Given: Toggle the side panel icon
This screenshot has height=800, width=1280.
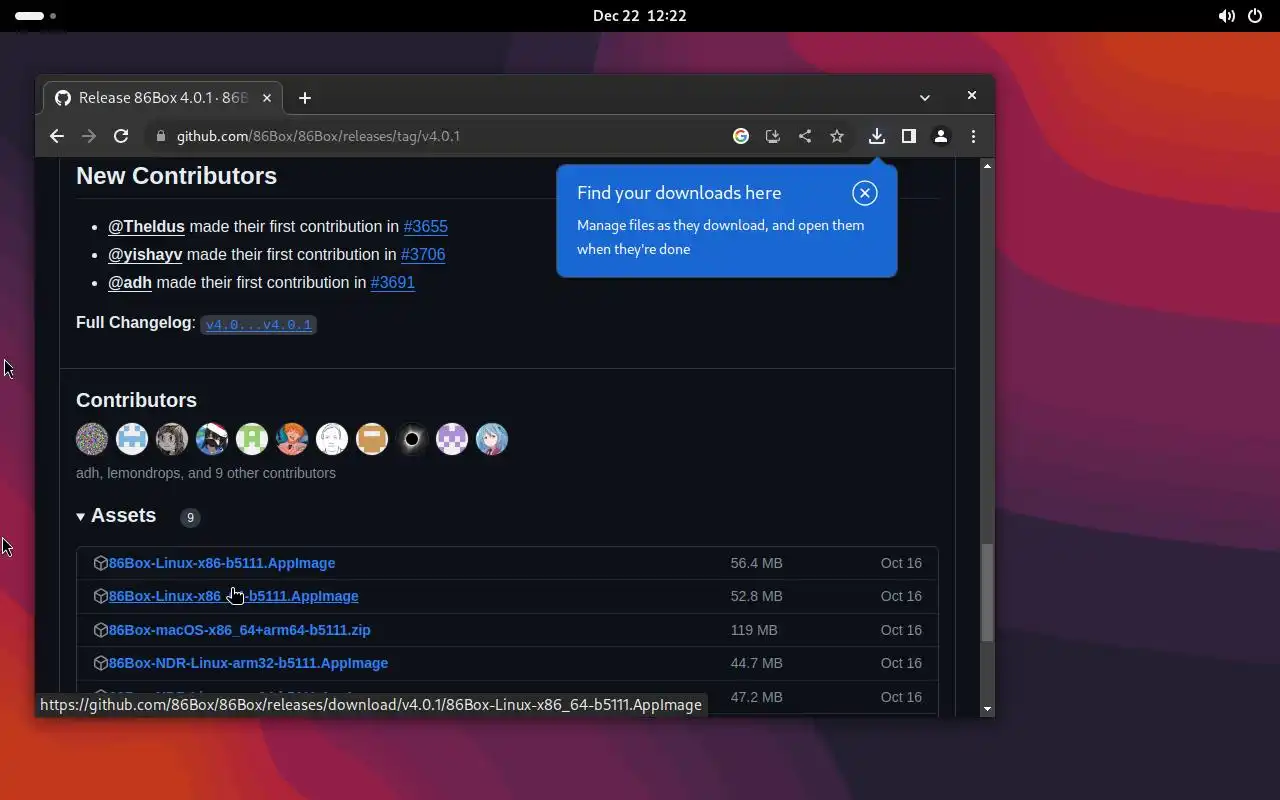Looking at the screenshot, I should point(909,136).
